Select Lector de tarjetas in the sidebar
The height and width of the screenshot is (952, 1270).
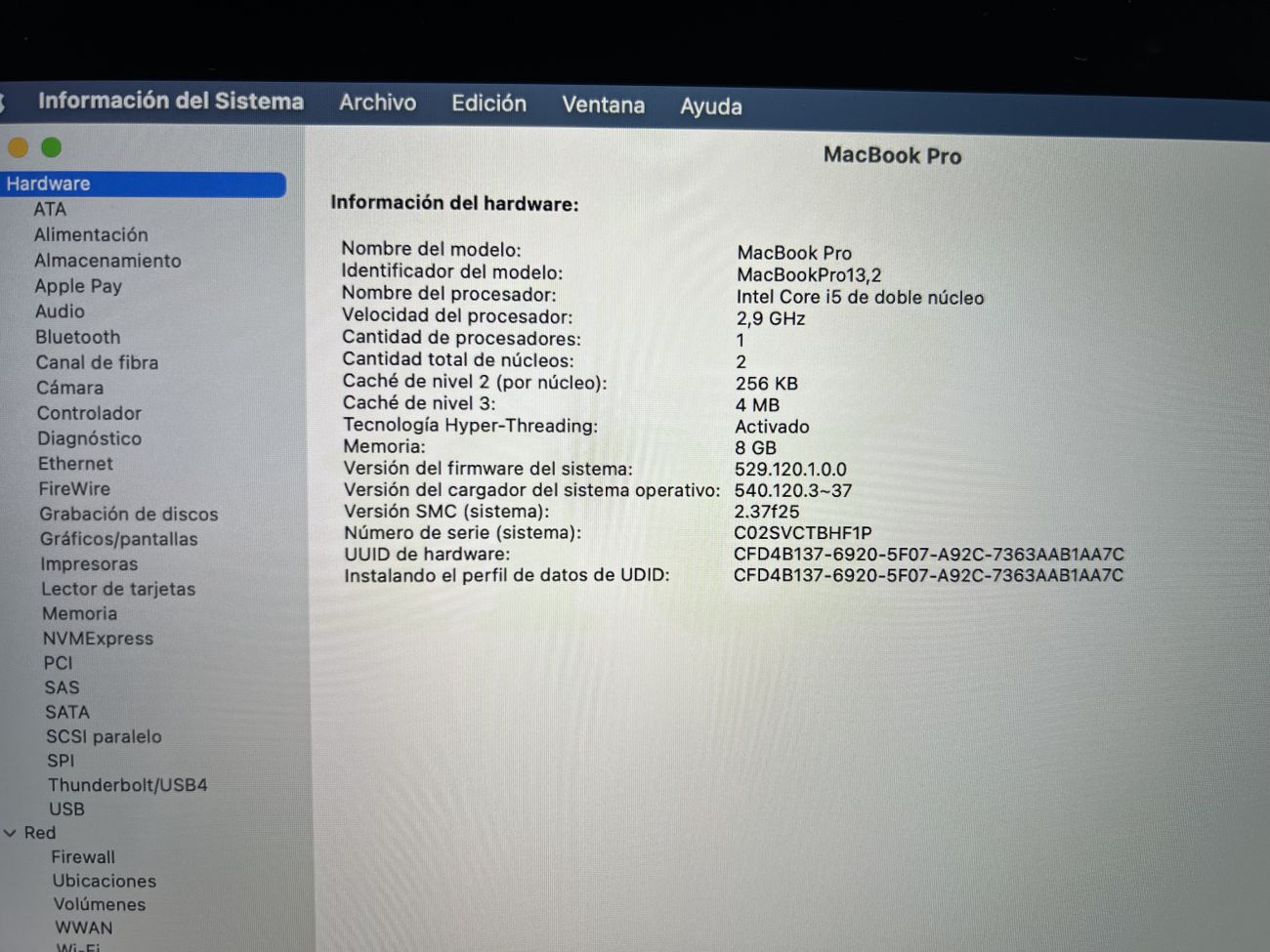tap(118, 589)
